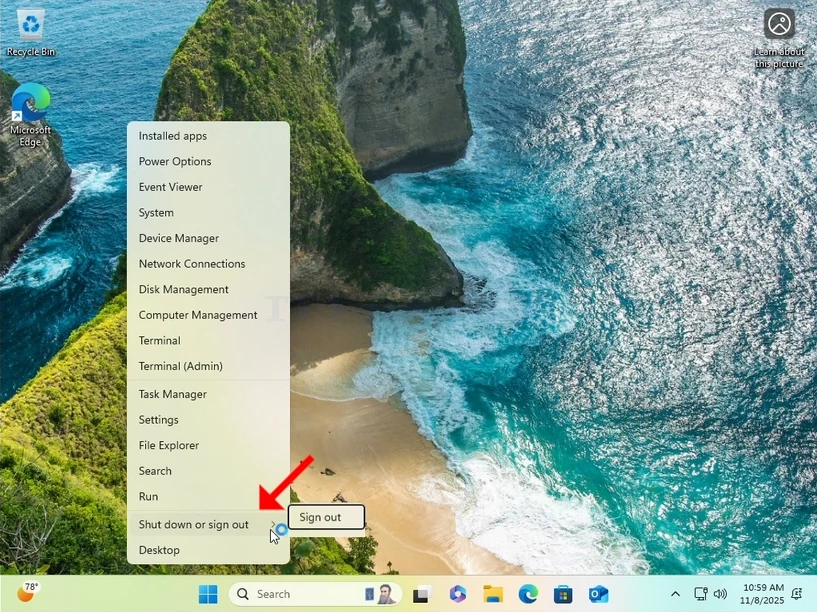Screen dimensions: 817x612
Task: Open the Recycle Bin desktop icon
Action: click(x=30, y=33)
